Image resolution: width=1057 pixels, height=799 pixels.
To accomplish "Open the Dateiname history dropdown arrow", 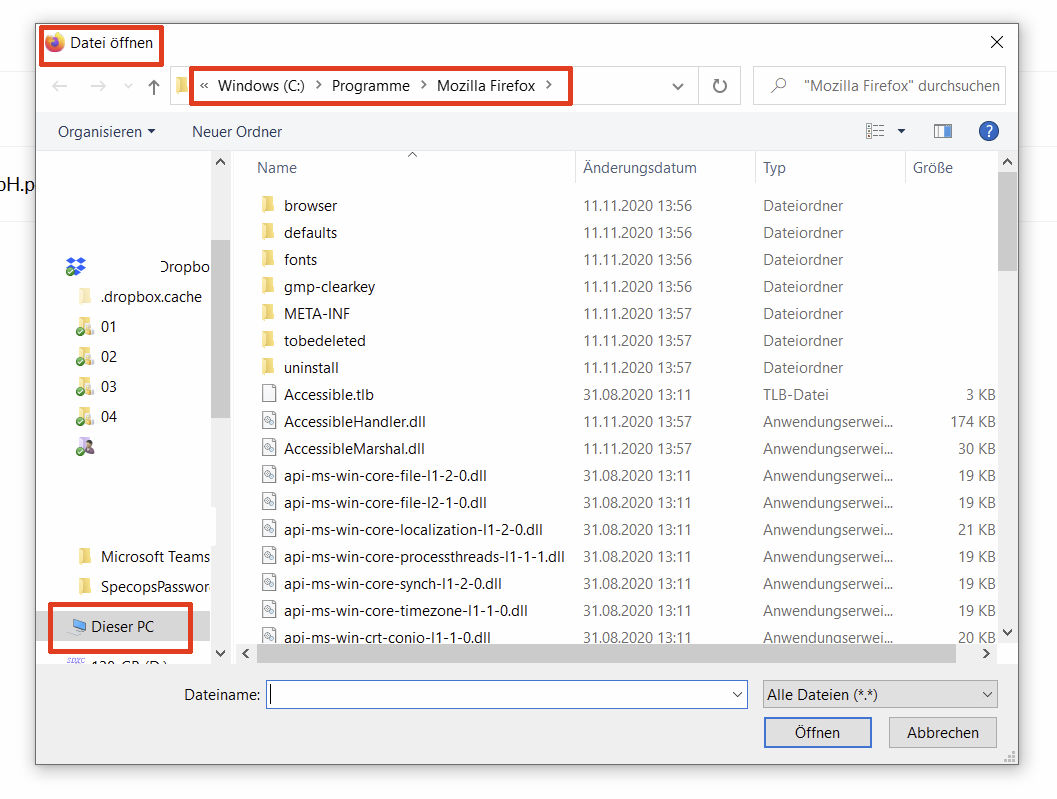I will pos(738,694).
